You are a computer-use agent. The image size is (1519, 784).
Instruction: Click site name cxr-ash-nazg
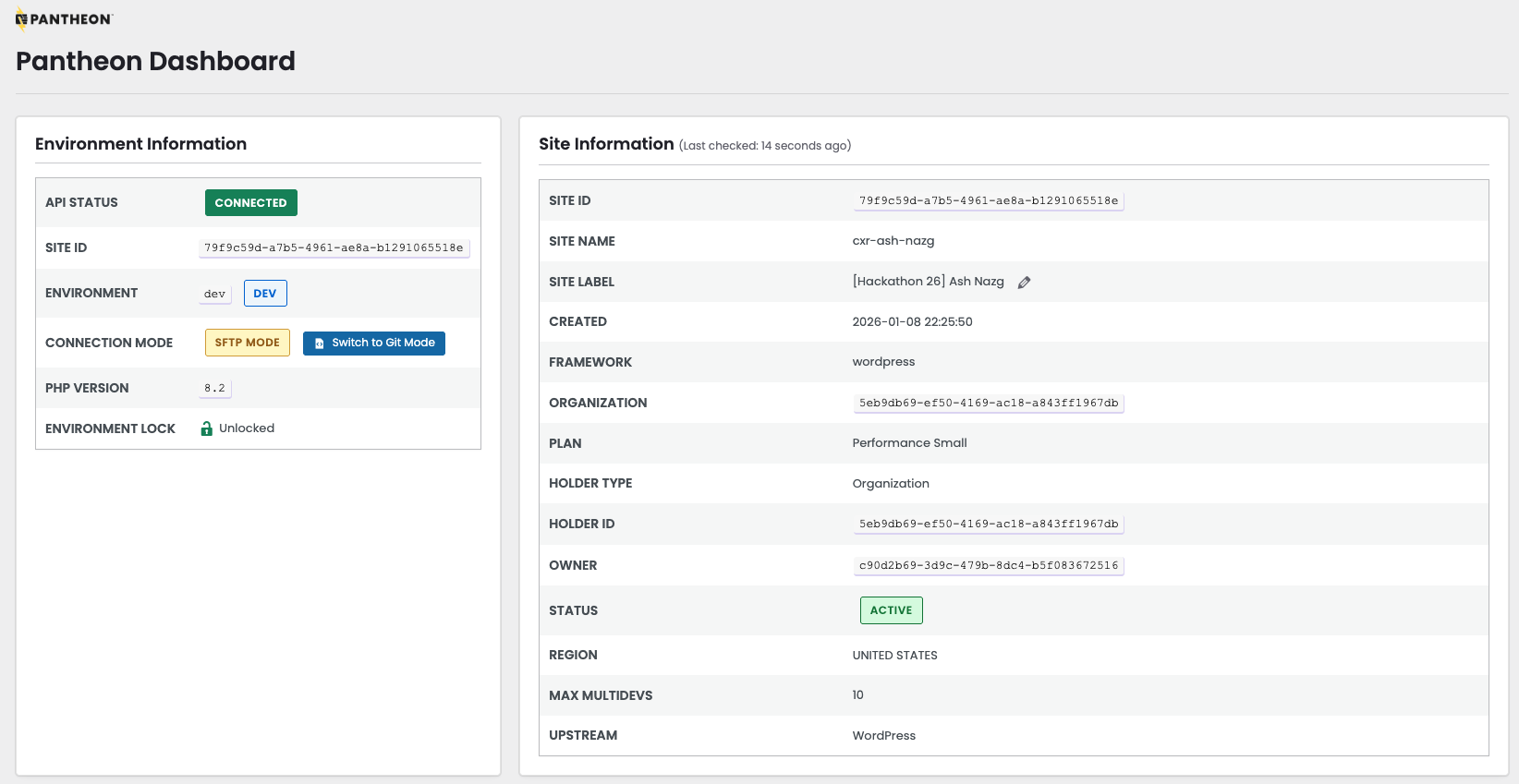(893, 241)
